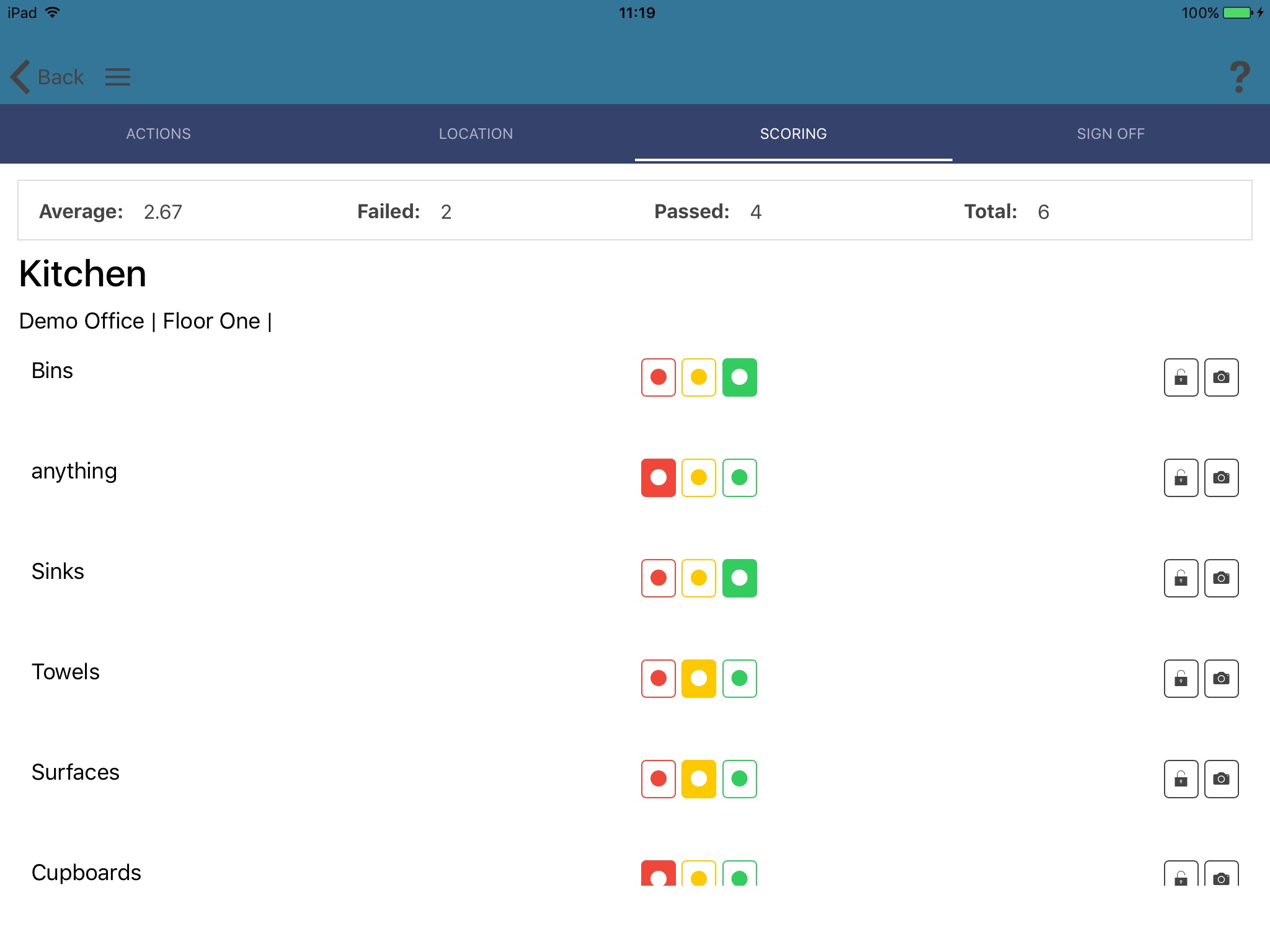Score Sinks as green
Screen dimensions: 1270x952
click(x=740, y=578)
